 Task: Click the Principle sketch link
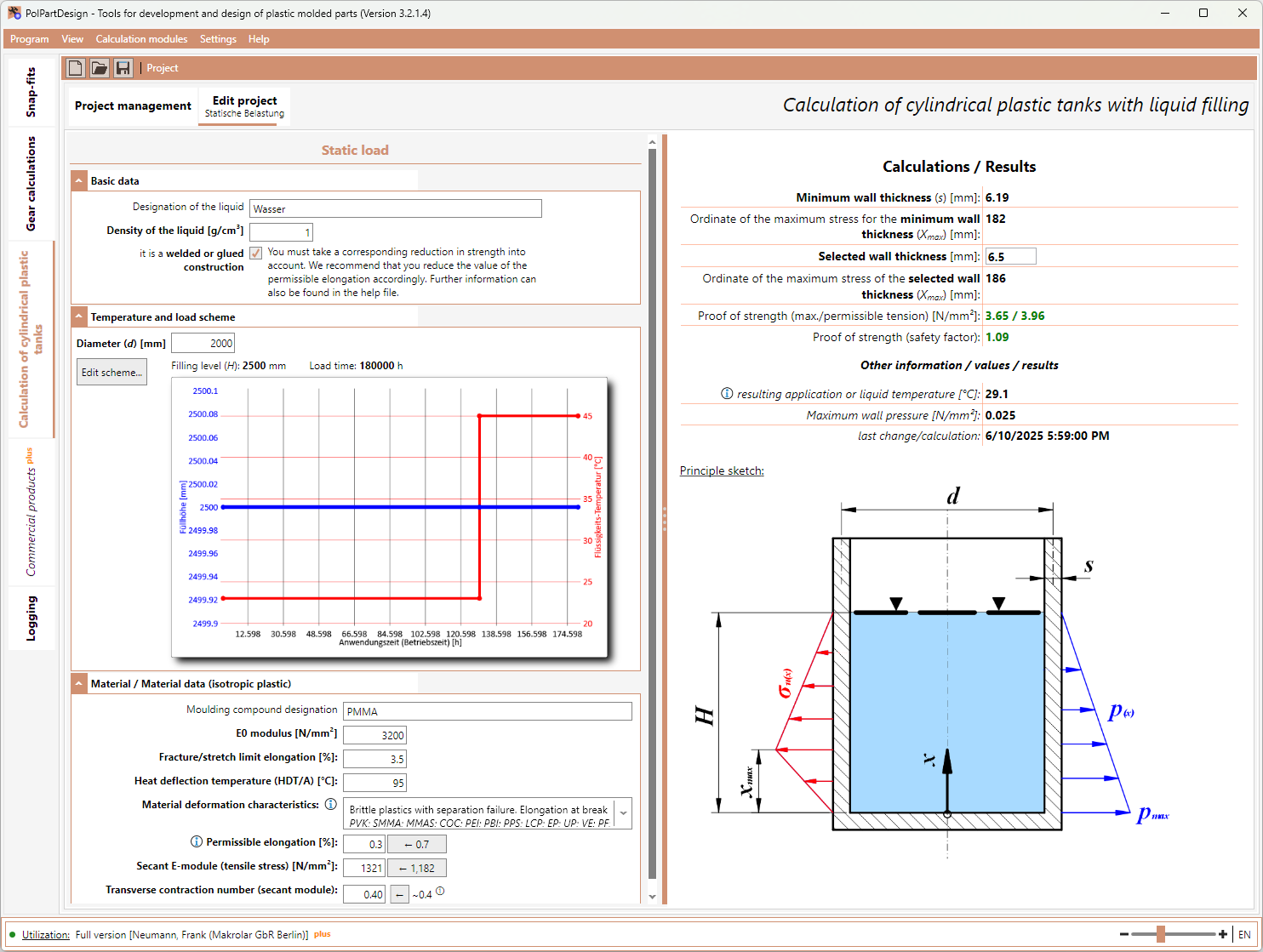pos(722,470)
